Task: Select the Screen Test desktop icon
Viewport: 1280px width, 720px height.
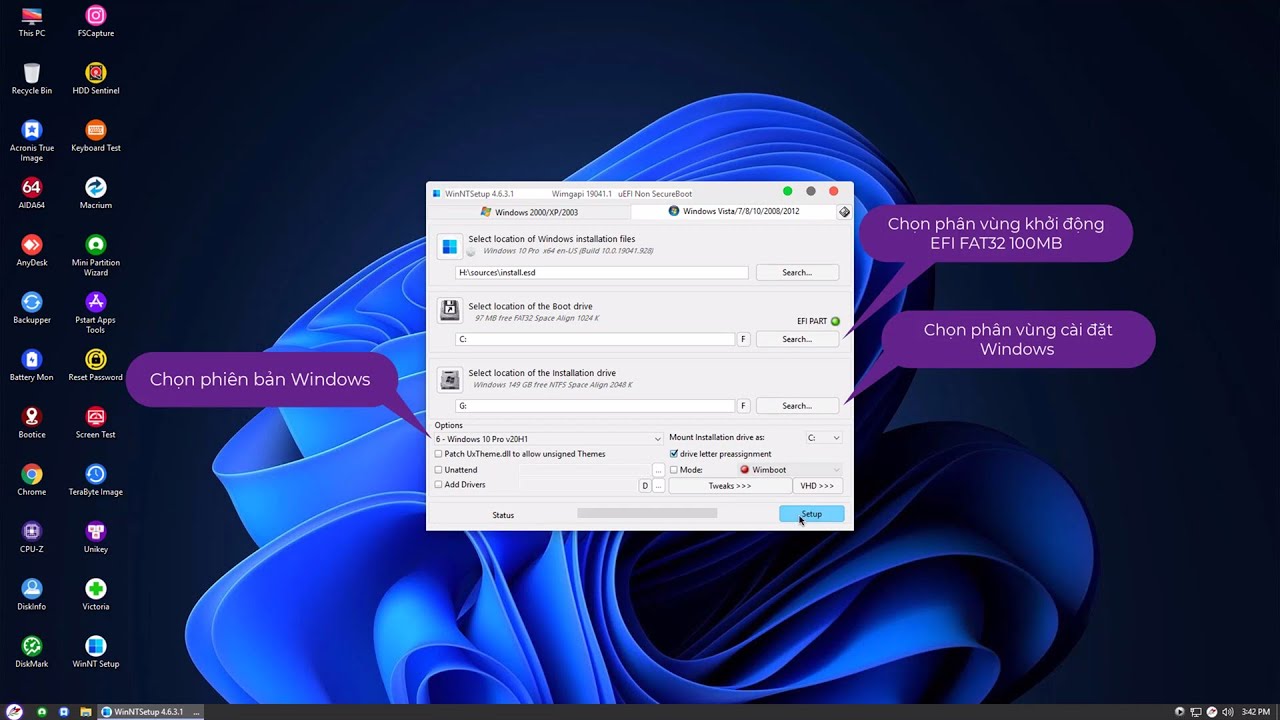Action: coord(96,422)
